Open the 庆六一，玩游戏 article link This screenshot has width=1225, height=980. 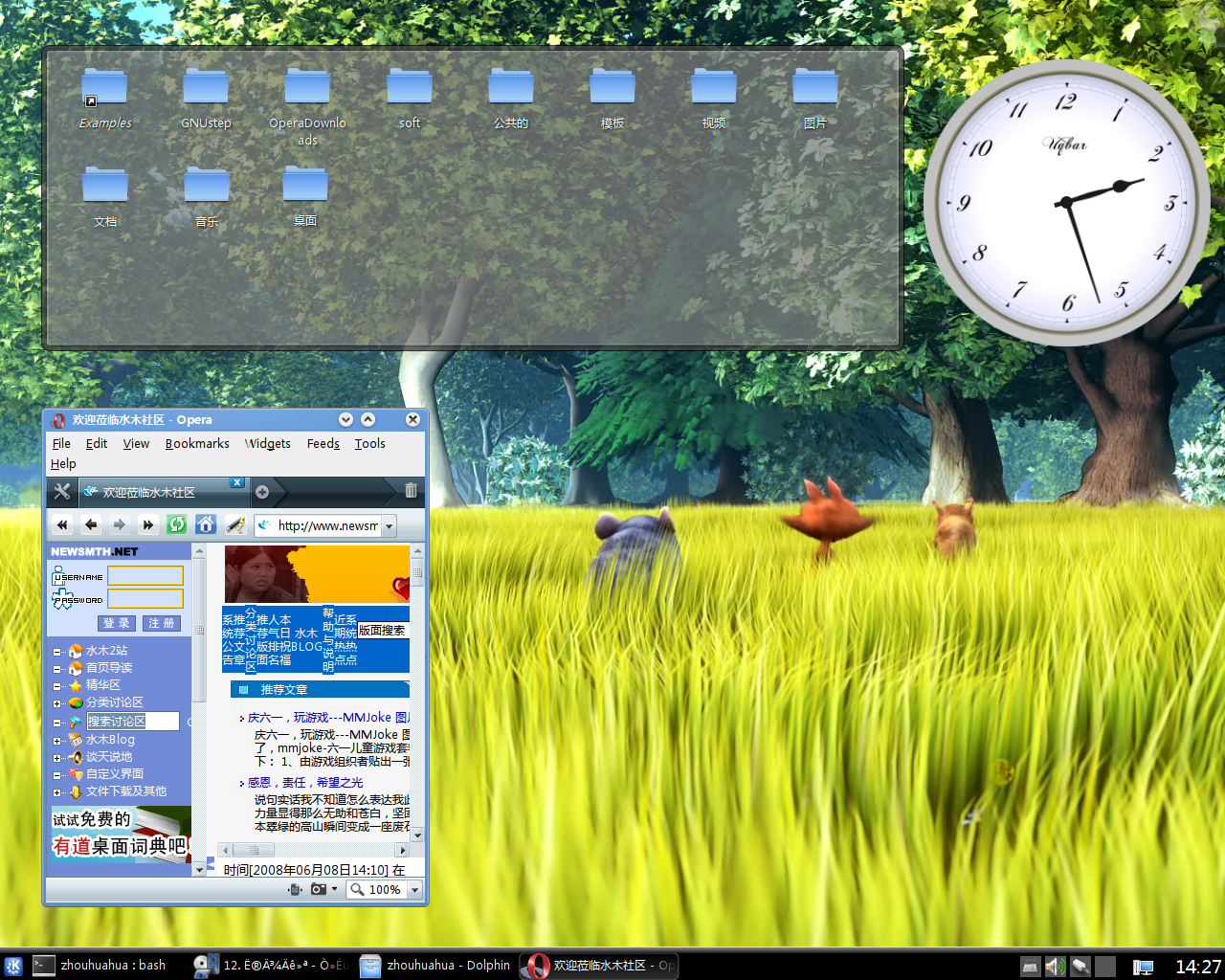(x=328, y=717)
